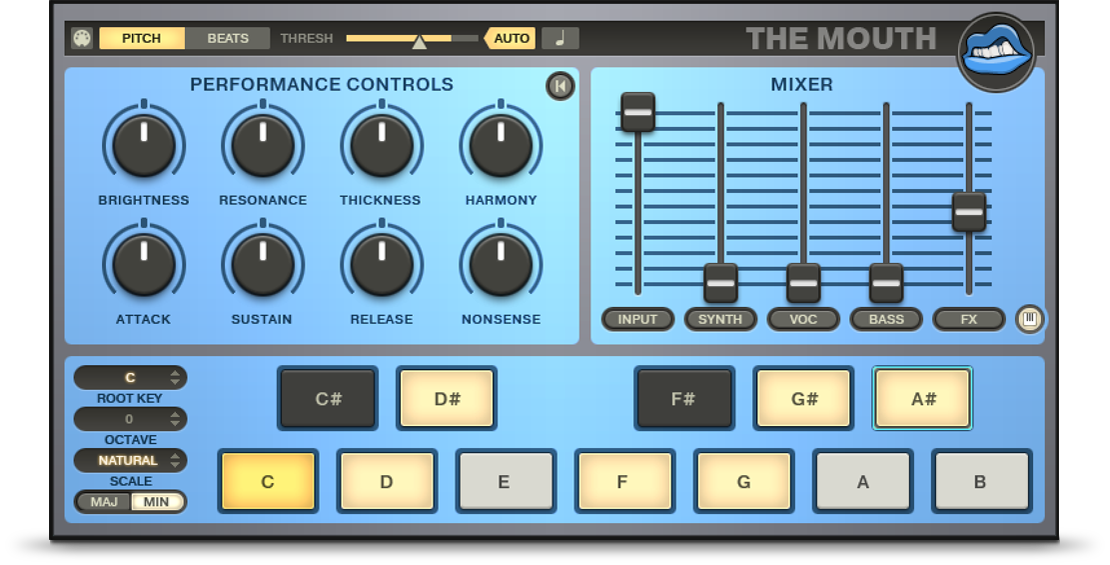Click the Harmony knob
The image size is (1110, 565).
[x=501, y=146]
